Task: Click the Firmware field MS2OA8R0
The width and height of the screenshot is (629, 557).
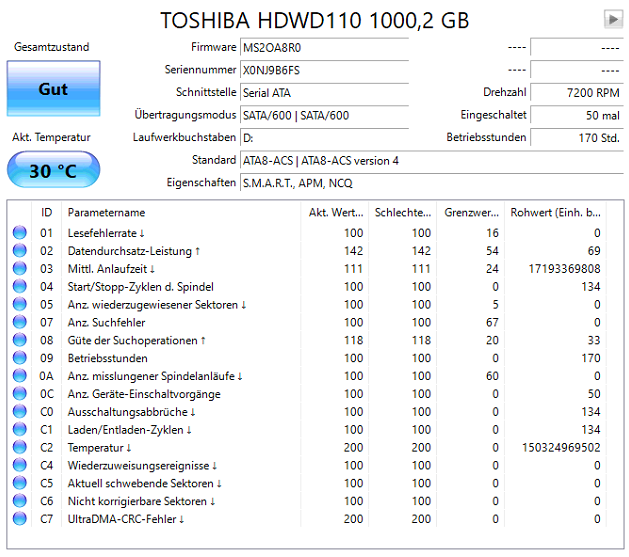Action: click(324, 48)
